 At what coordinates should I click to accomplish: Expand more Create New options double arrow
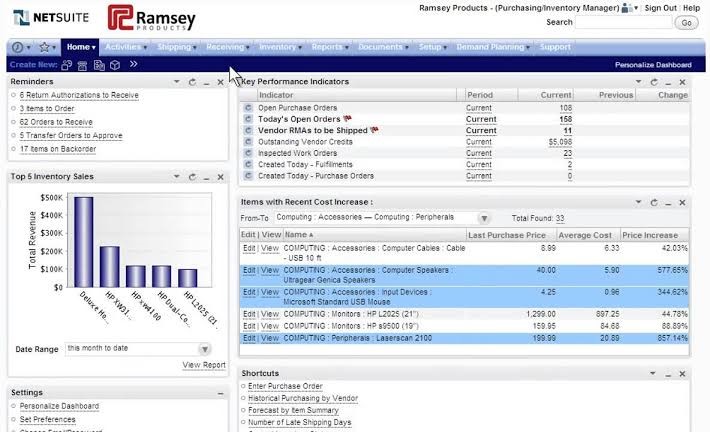coord(133,64)
